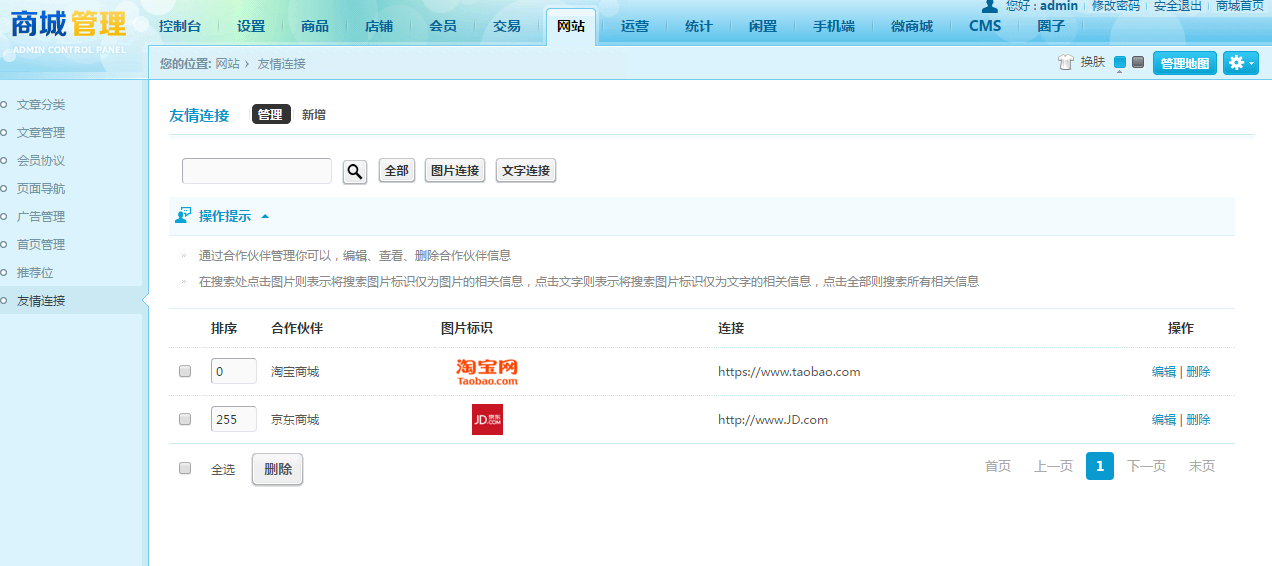Open the 微商城 top menu
This screenshot has height=566, width=1272.
912,26
